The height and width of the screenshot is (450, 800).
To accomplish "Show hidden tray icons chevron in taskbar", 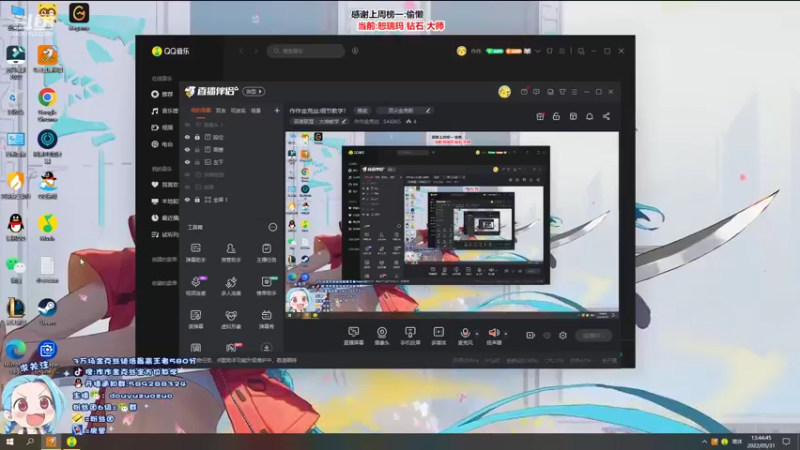I will pos(704,441).
